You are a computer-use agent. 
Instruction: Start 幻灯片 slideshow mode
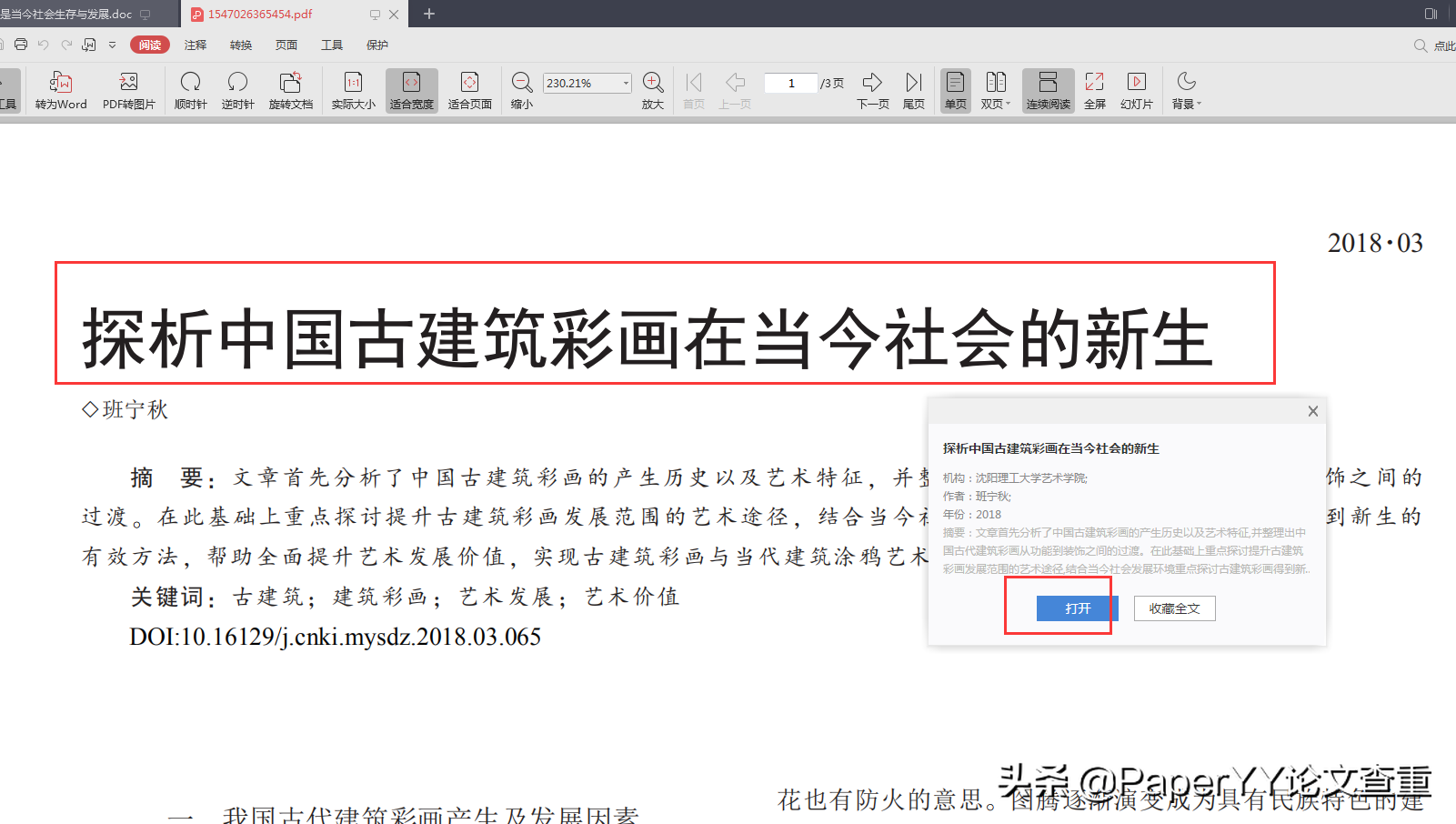[x=1137, y=91]
